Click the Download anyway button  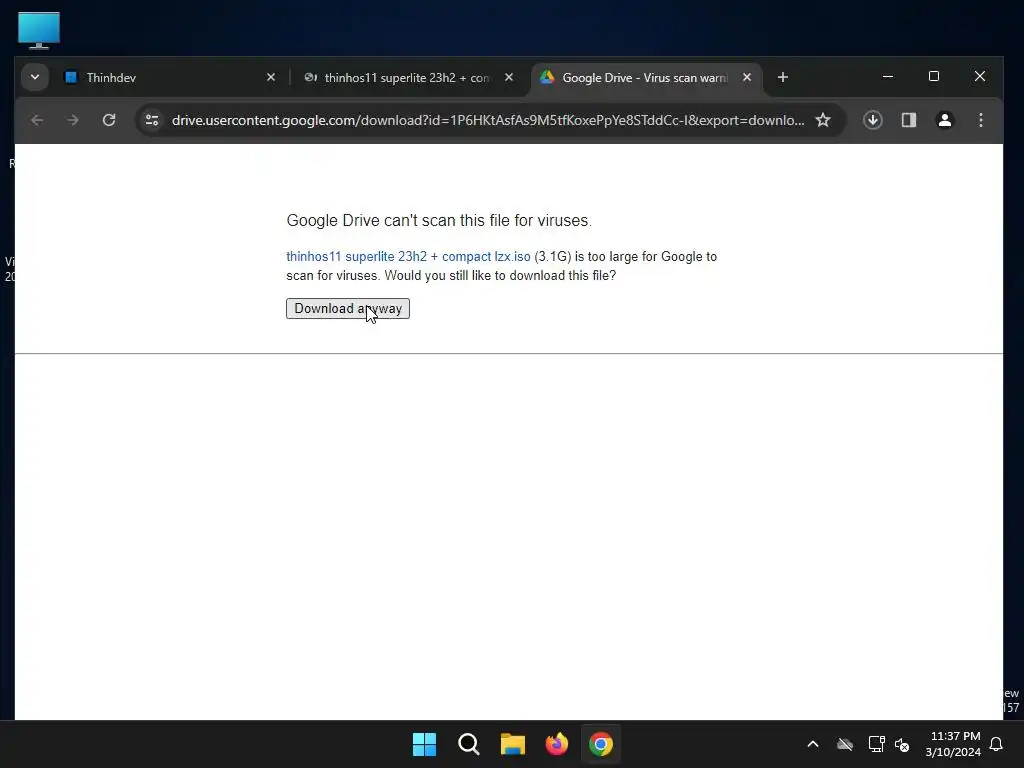click(x=347, y=308)
